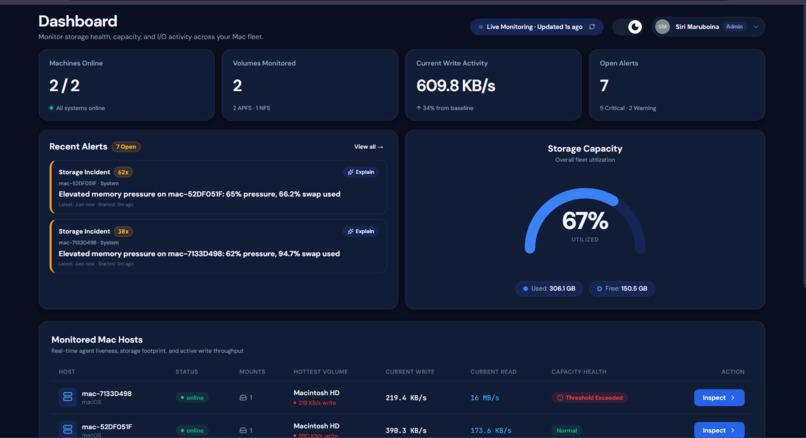Select host name mac-7133D498 in table
This screenshot has width=806, height=438.
[107, 394]
